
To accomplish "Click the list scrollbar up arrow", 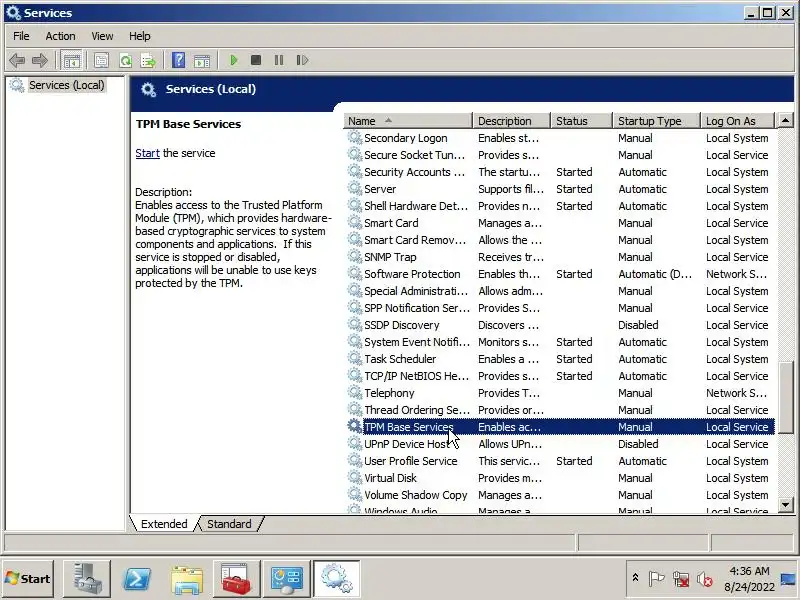I will [x=785, y=120].
